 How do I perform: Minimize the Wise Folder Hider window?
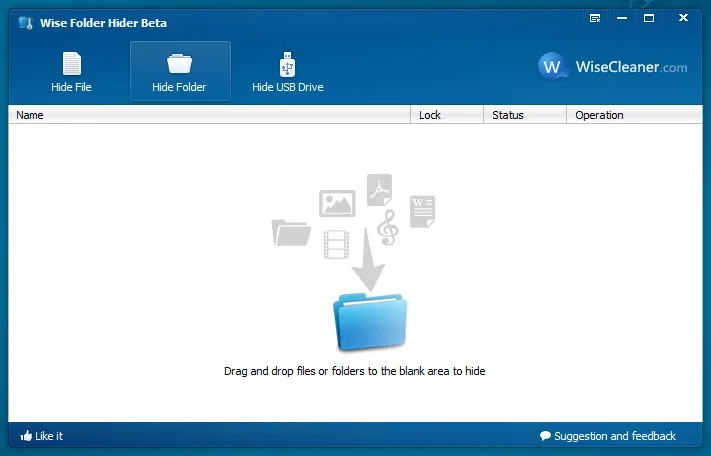[x=622, y=18]
